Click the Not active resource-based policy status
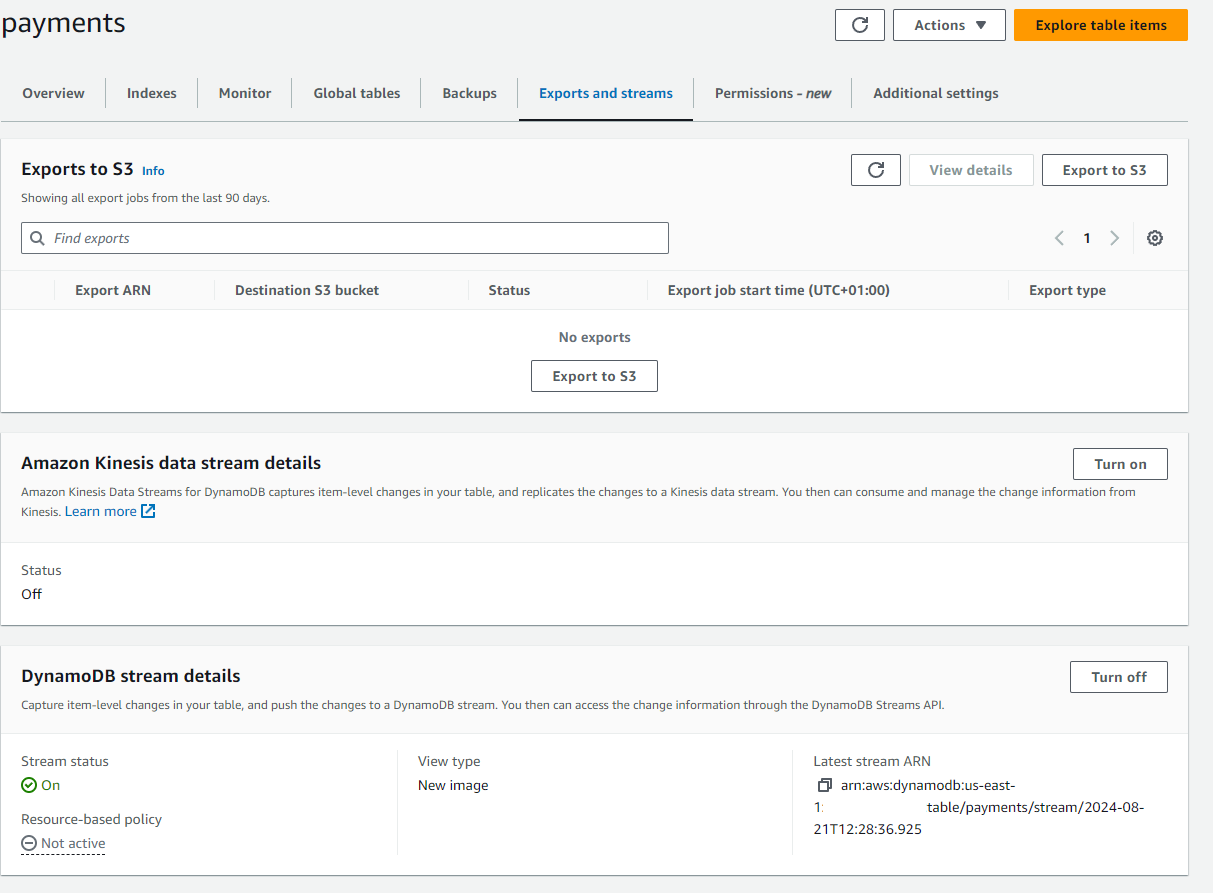This screenshot has height=893, width=1213. click(63, 844)
